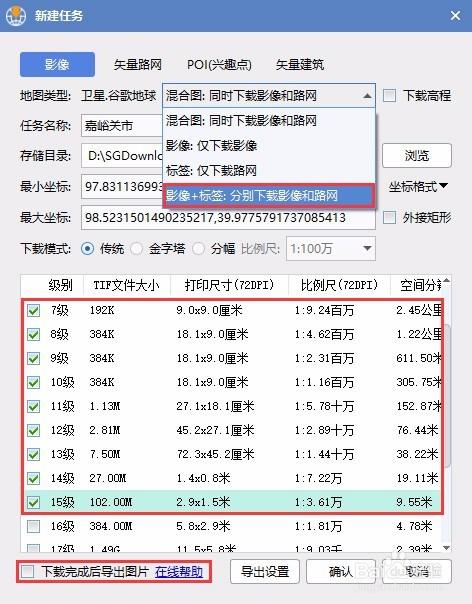Click the 存储目录 path field
This screenshot has height=604, width=472.
tap(122, 156)
